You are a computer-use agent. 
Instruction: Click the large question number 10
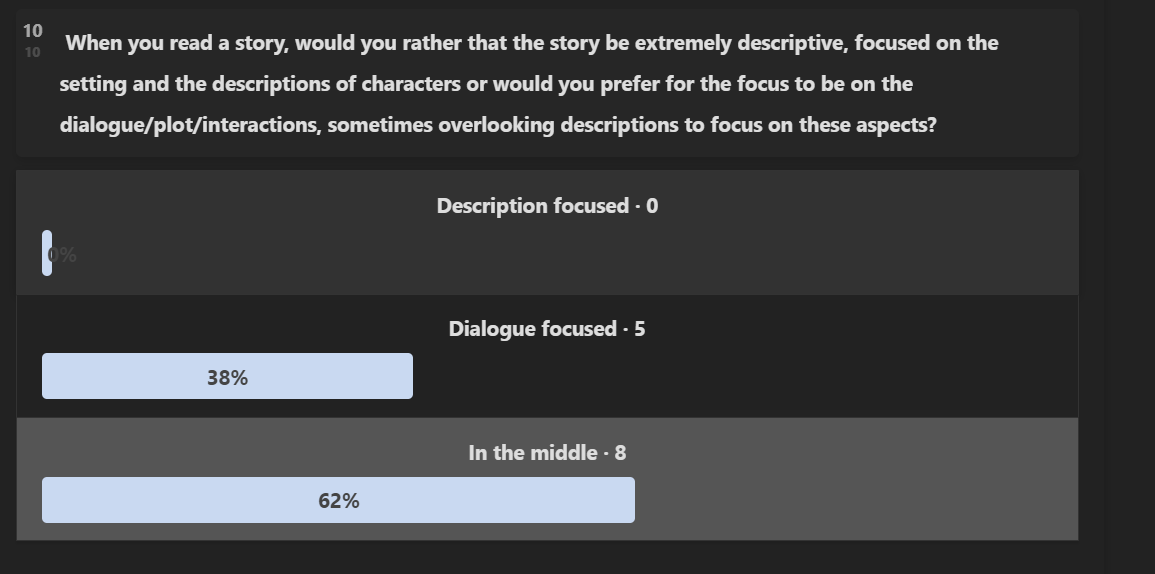coord(33,31)
